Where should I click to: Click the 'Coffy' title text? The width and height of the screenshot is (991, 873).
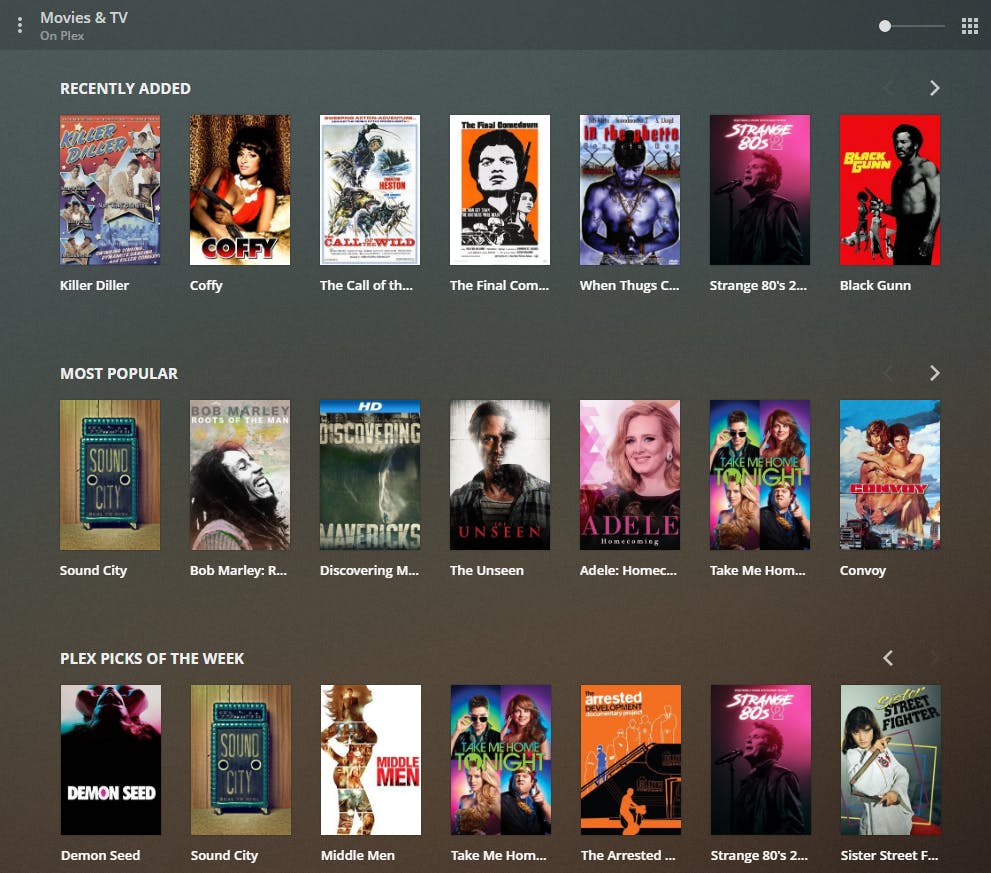pyautogui.click(x=206, y=286)
